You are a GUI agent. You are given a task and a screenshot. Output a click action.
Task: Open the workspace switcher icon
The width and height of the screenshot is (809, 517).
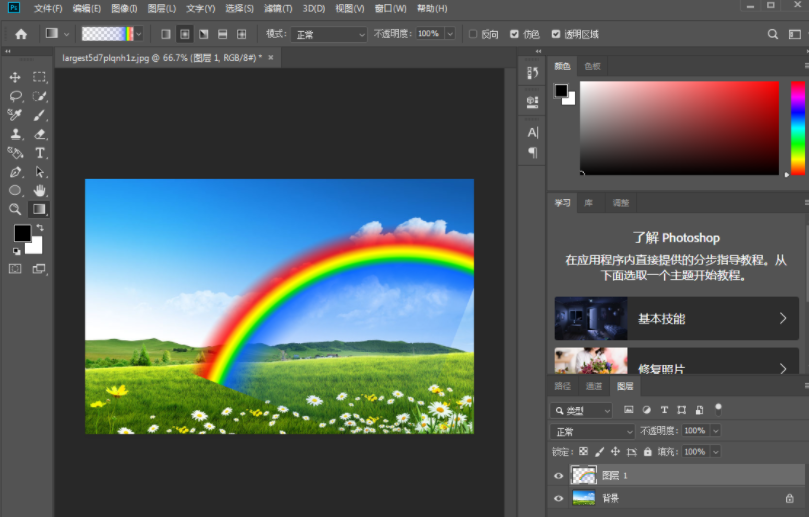coord(795,34)
